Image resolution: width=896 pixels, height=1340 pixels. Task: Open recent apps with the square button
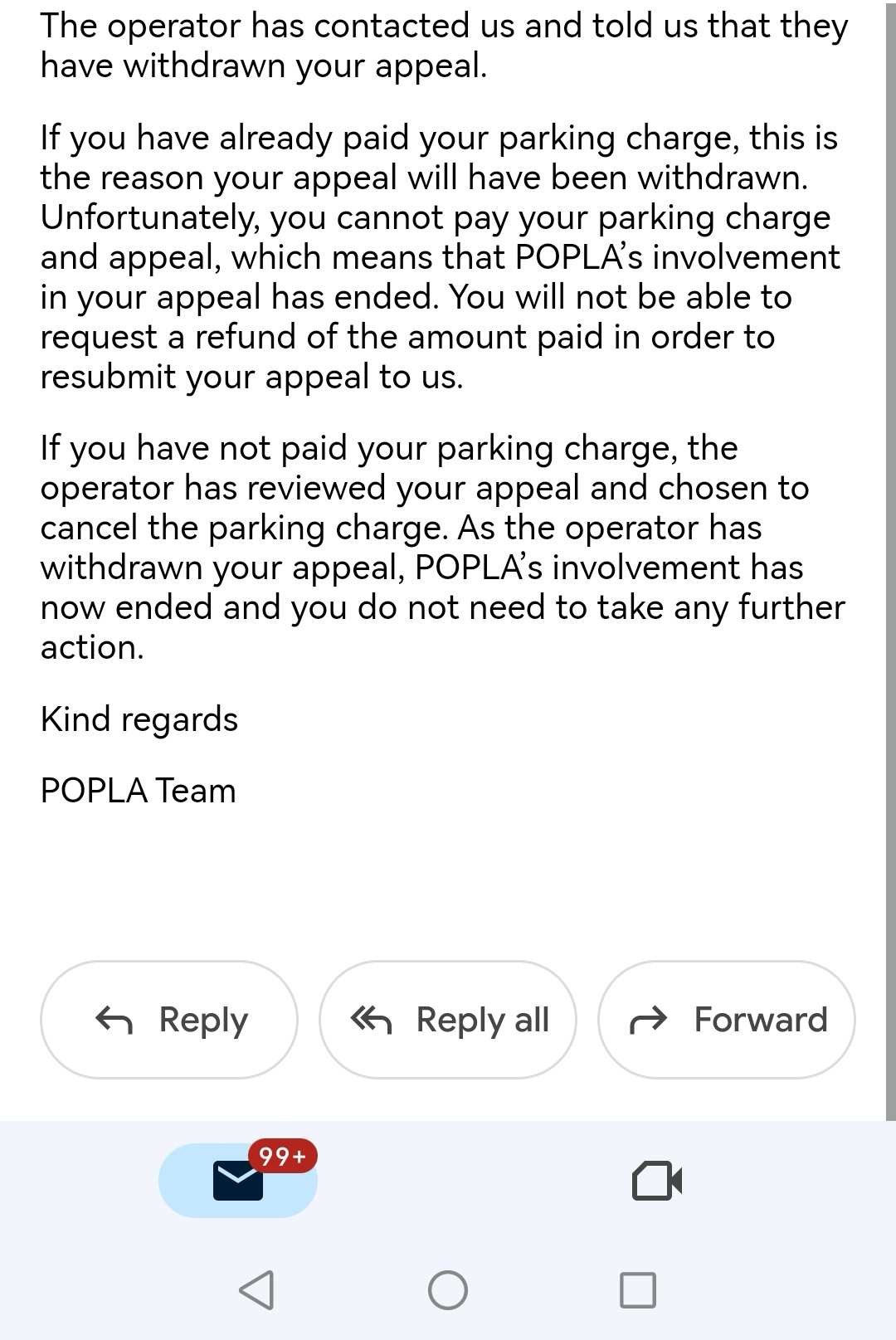click(x=638, y=1290)
